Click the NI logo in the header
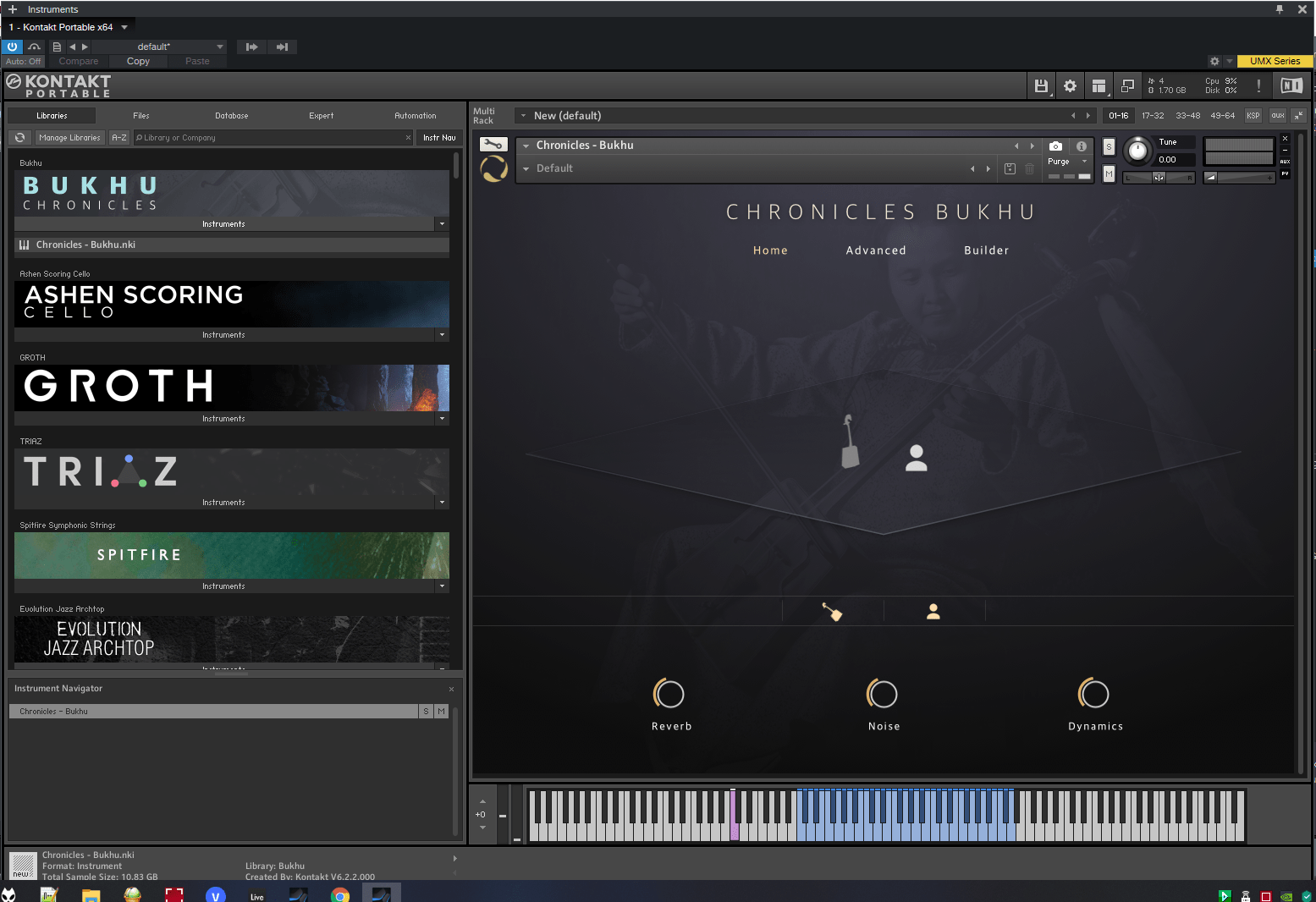 point(1291,85)
